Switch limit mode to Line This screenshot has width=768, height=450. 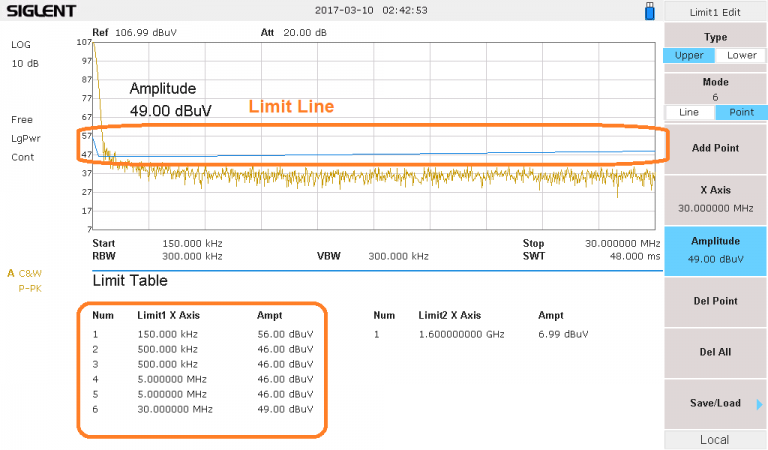pos(689,112)
